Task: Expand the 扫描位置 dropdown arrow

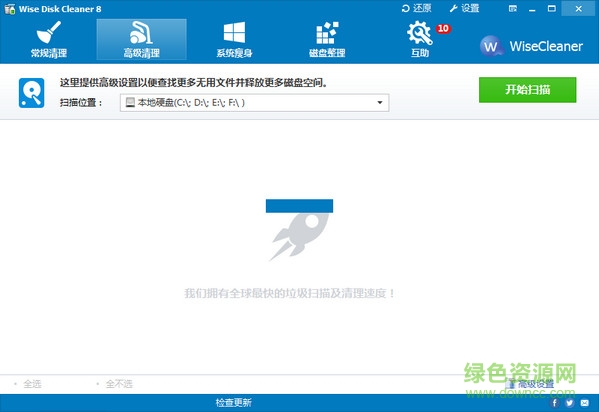Action: [380, 102]
